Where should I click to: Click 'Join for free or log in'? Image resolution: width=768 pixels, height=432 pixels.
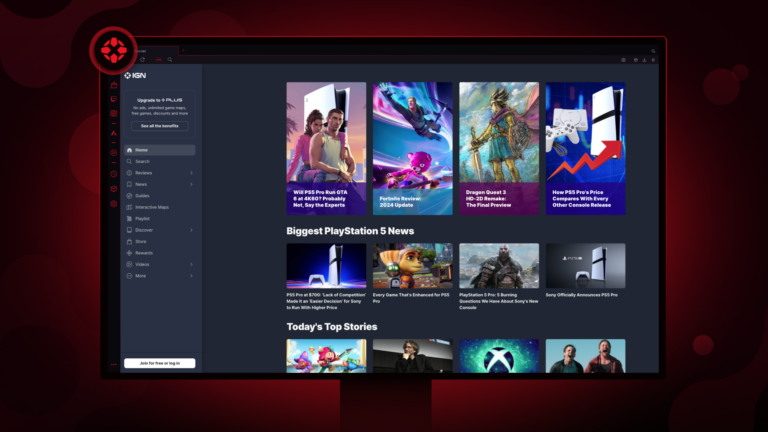pos(160,363)
